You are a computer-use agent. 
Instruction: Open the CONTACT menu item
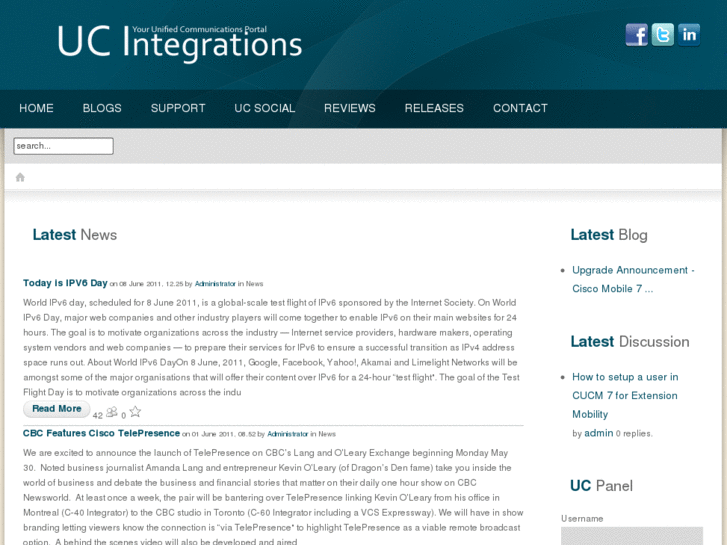(x=520, y=108)
